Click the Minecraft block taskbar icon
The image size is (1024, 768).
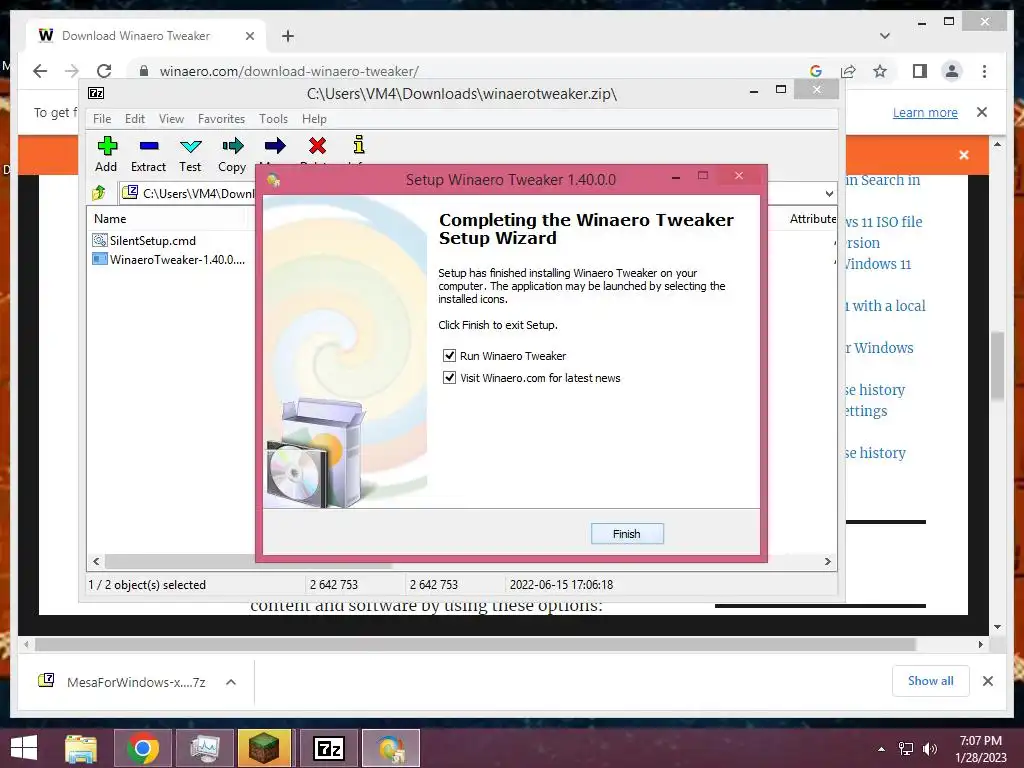pos(264,748)
